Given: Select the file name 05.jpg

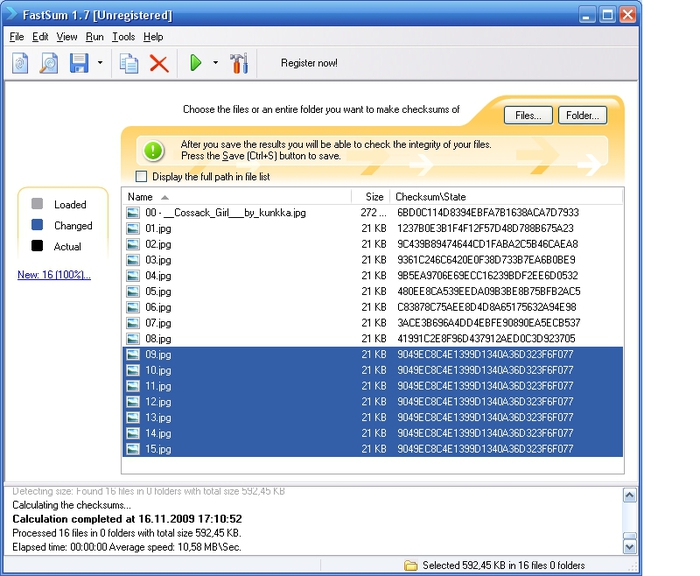Looking at the screenshot, I should pos(158,292).
